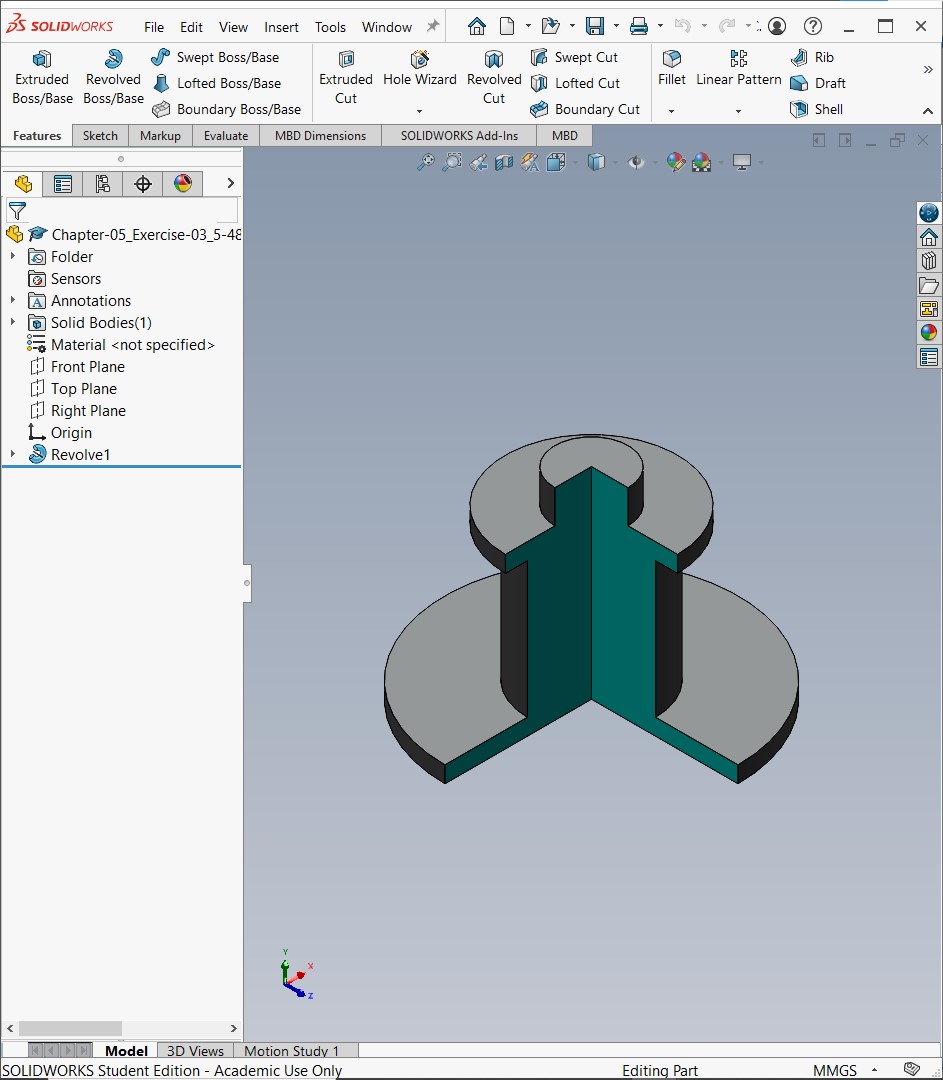
Task: Click Open document icon
Action: pos(550,26)
